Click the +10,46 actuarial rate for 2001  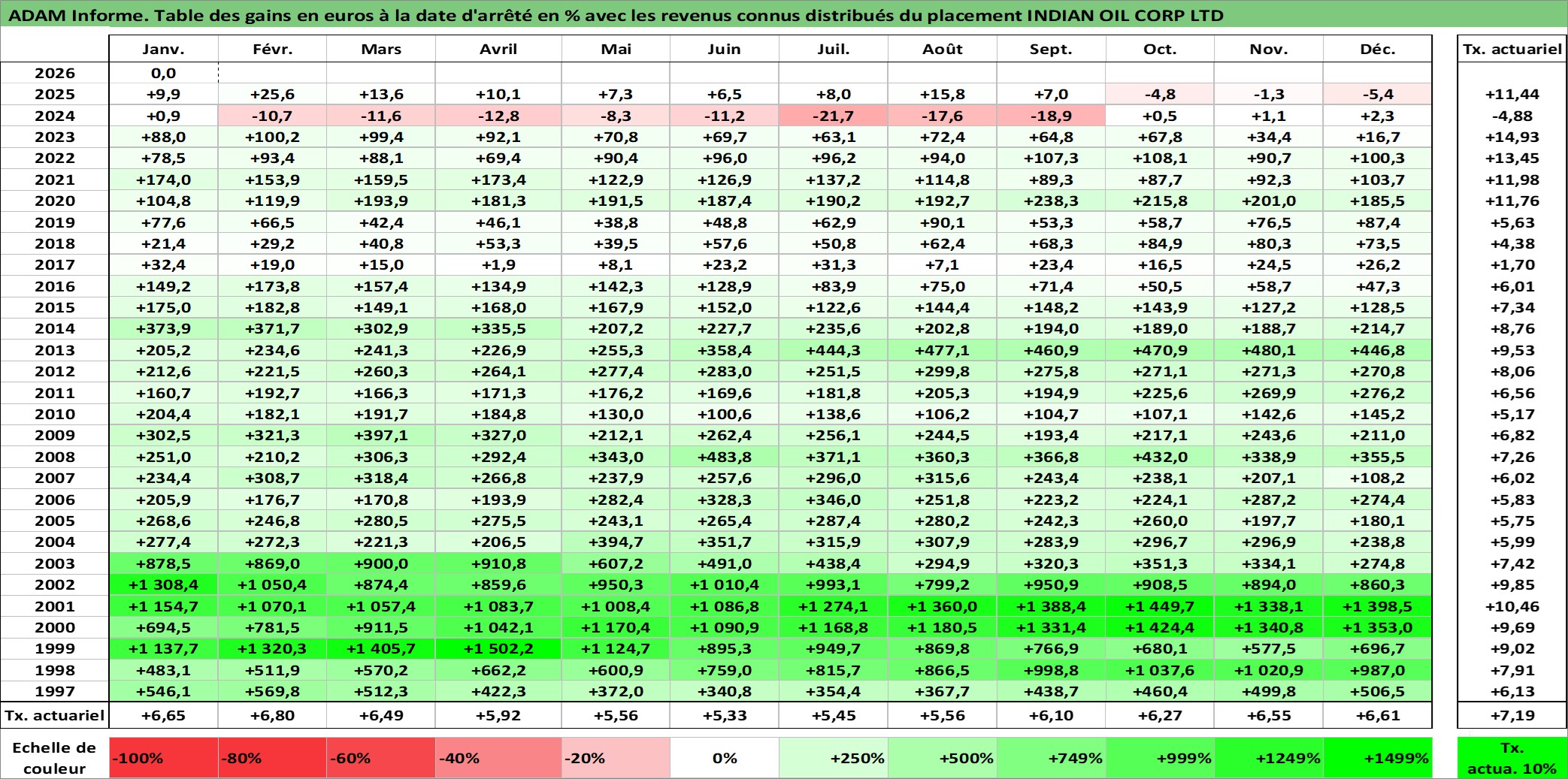point(1512,606)
